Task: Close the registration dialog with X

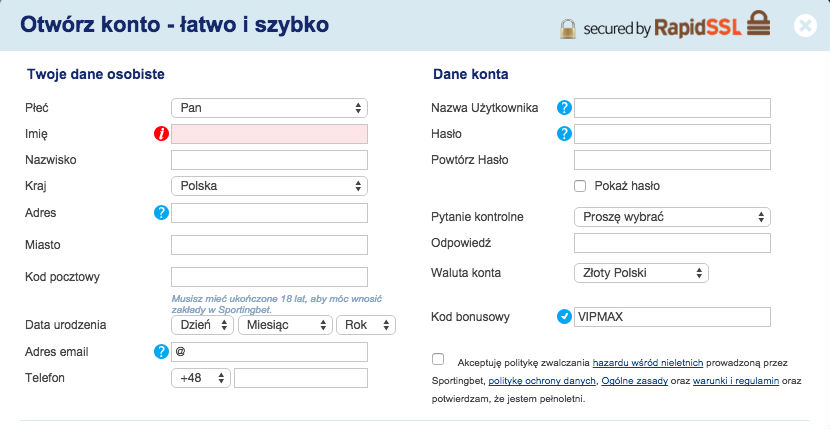Action: click(x=805, y=25)
